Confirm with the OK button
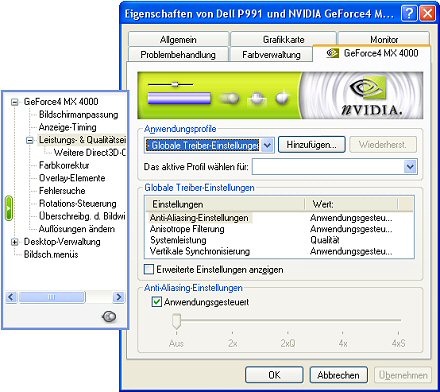This screenshot has width=440, height=392. [x=274, y=375]
